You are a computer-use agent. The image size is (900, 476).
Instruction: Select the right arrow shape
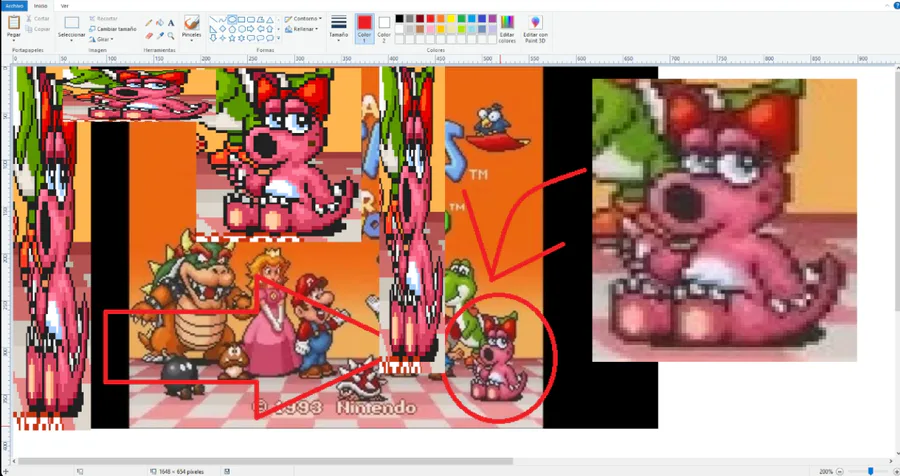coord(251,29)
